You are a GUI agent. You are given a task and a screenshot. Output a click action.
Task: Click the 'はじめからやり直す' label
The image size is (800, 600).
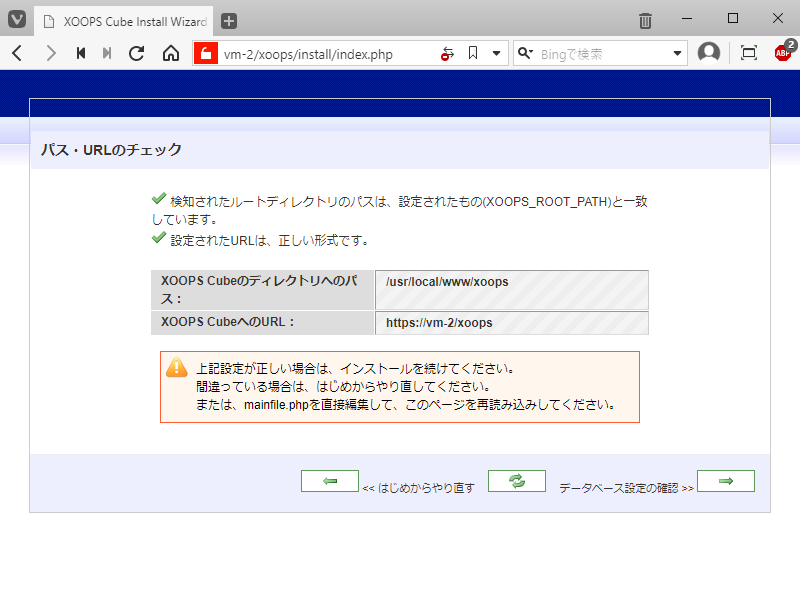pos(426,488)
